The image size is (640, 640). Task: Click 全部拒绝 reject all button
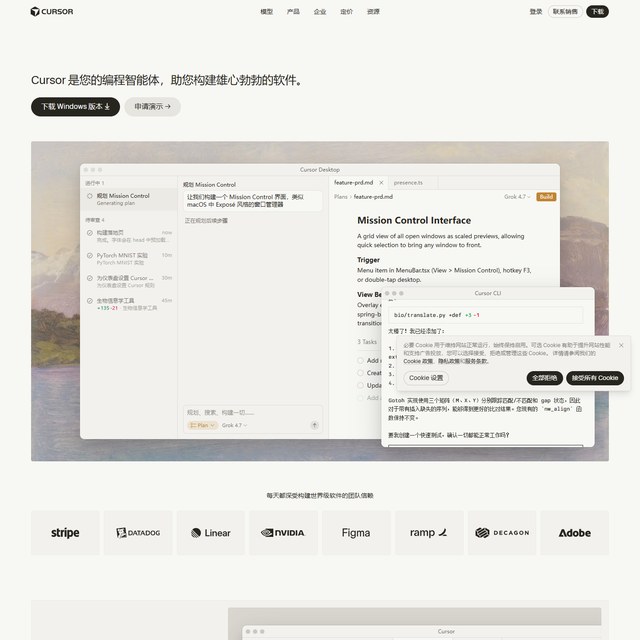544,378
